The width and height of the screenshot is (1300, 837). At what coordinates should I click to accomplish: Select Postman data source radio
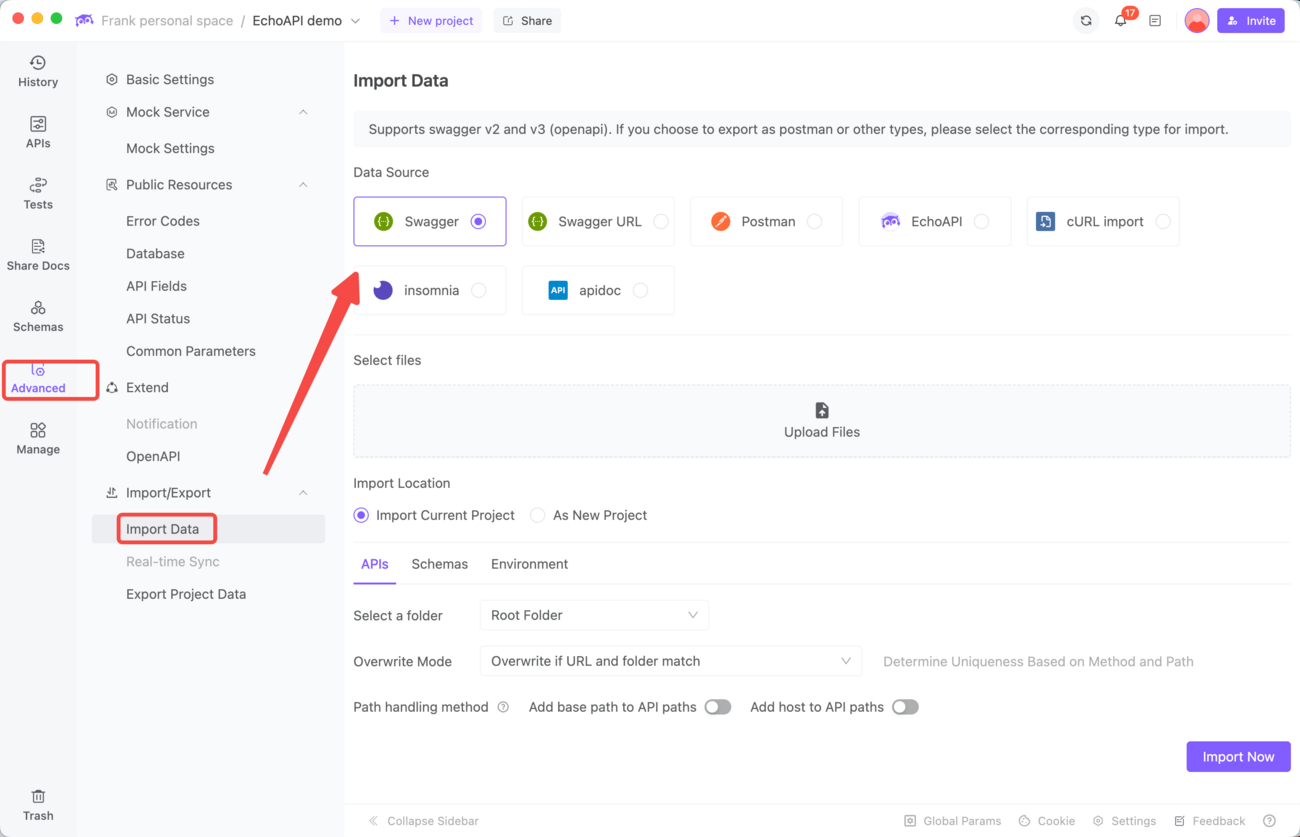(814, 222)
